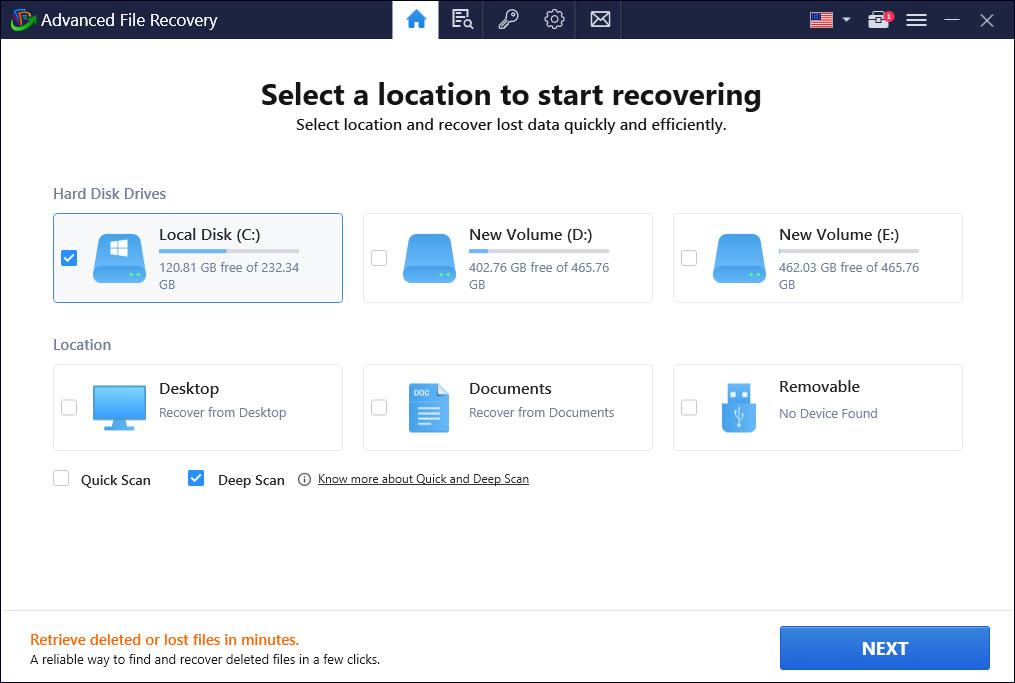This screenshot has height=683, width=1015.
Task: Click the Documents folder icon
Action: tap(429, 408)
